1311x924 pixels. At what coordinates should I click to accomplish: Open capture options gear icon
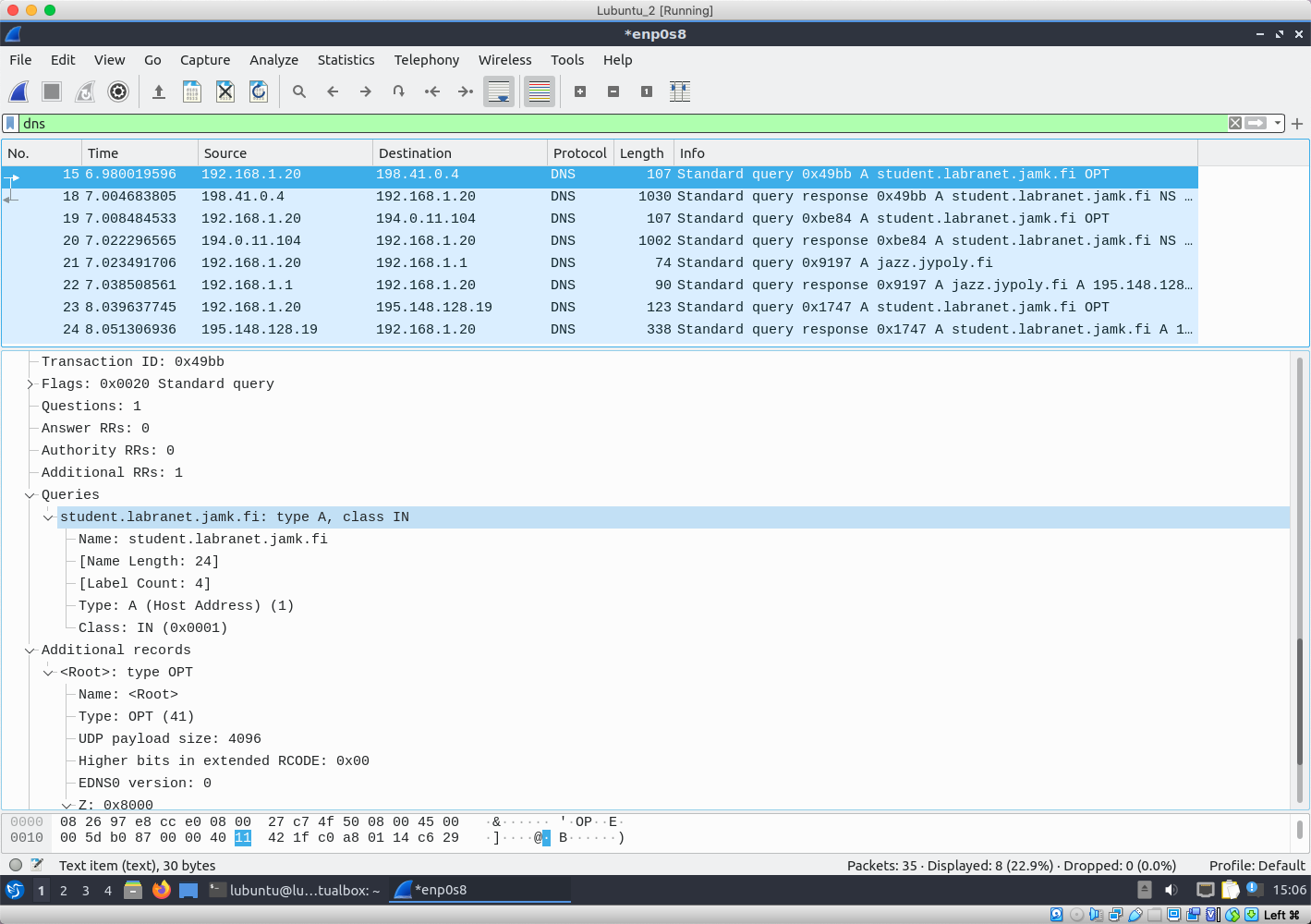pyautogui.click(x=118, y=91)
